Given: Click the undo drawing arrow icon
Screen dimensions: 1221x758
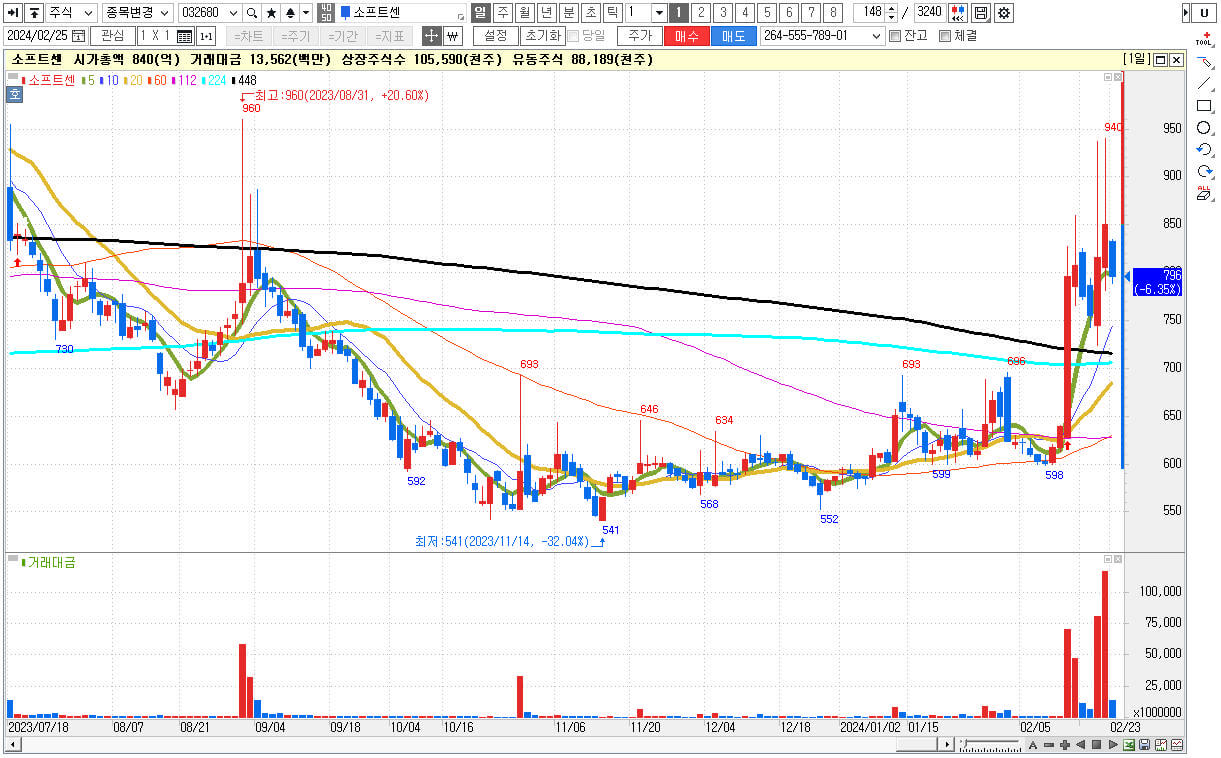Looking at the screenshot, I should (x=1204, y=150).
